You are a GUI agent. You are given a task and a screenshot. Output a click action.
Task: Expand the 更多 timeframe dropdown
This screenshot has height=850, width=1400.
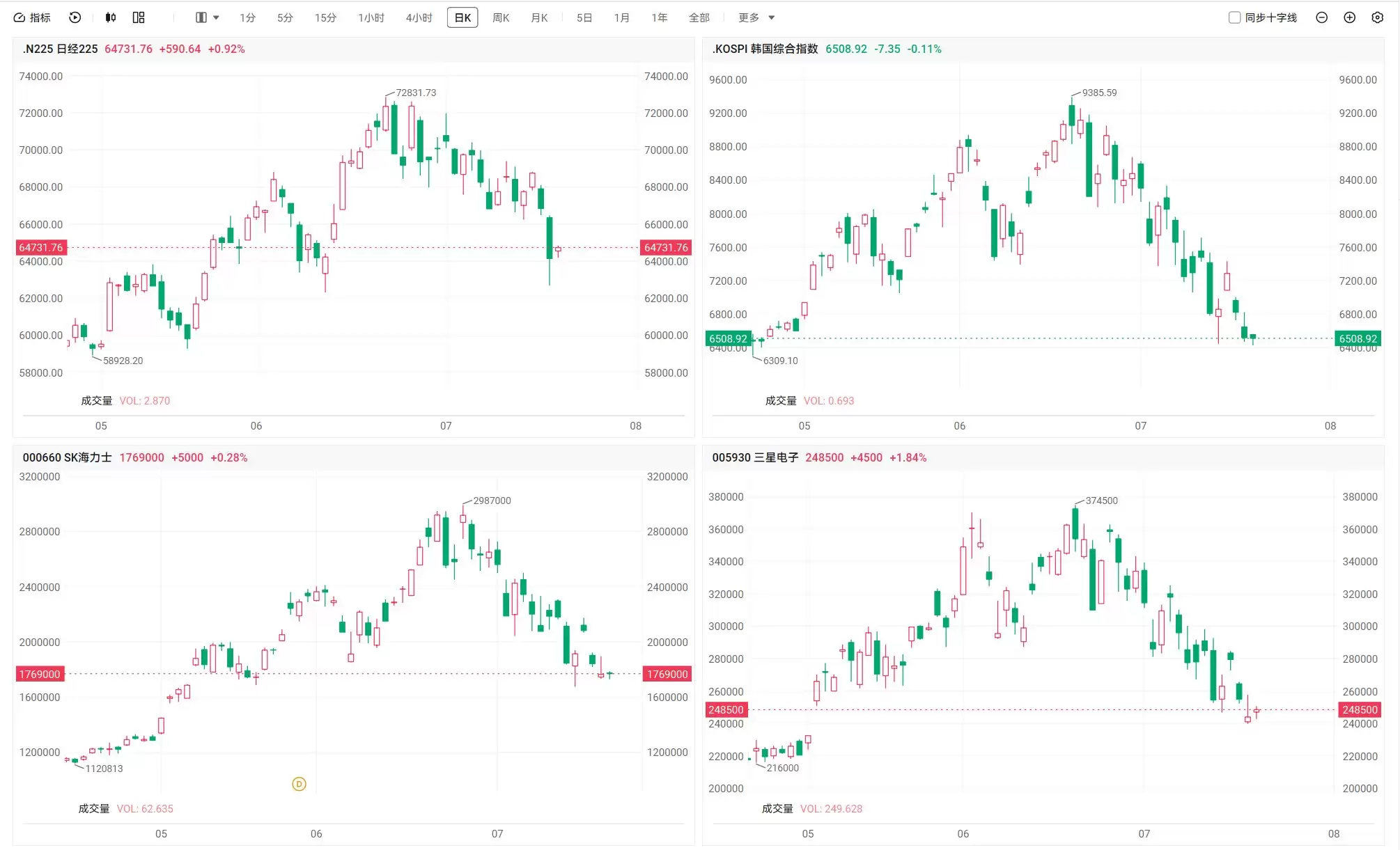coord(757,17)
